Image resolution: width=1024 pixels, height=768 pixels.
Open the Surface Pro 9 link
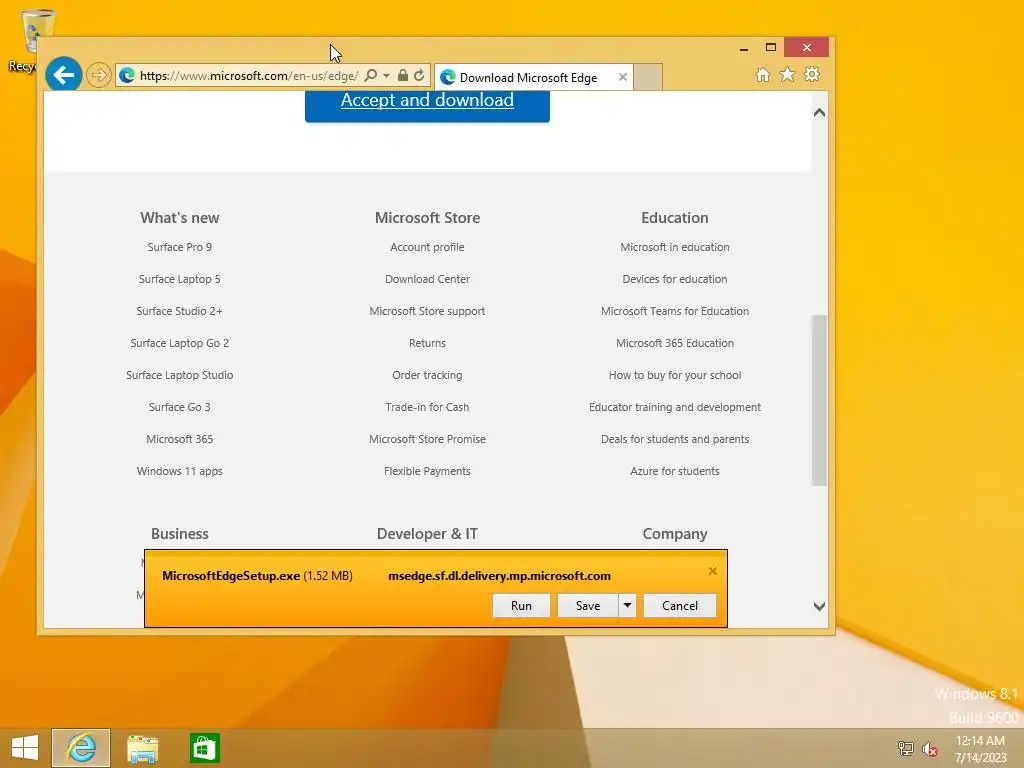(180, 247)
